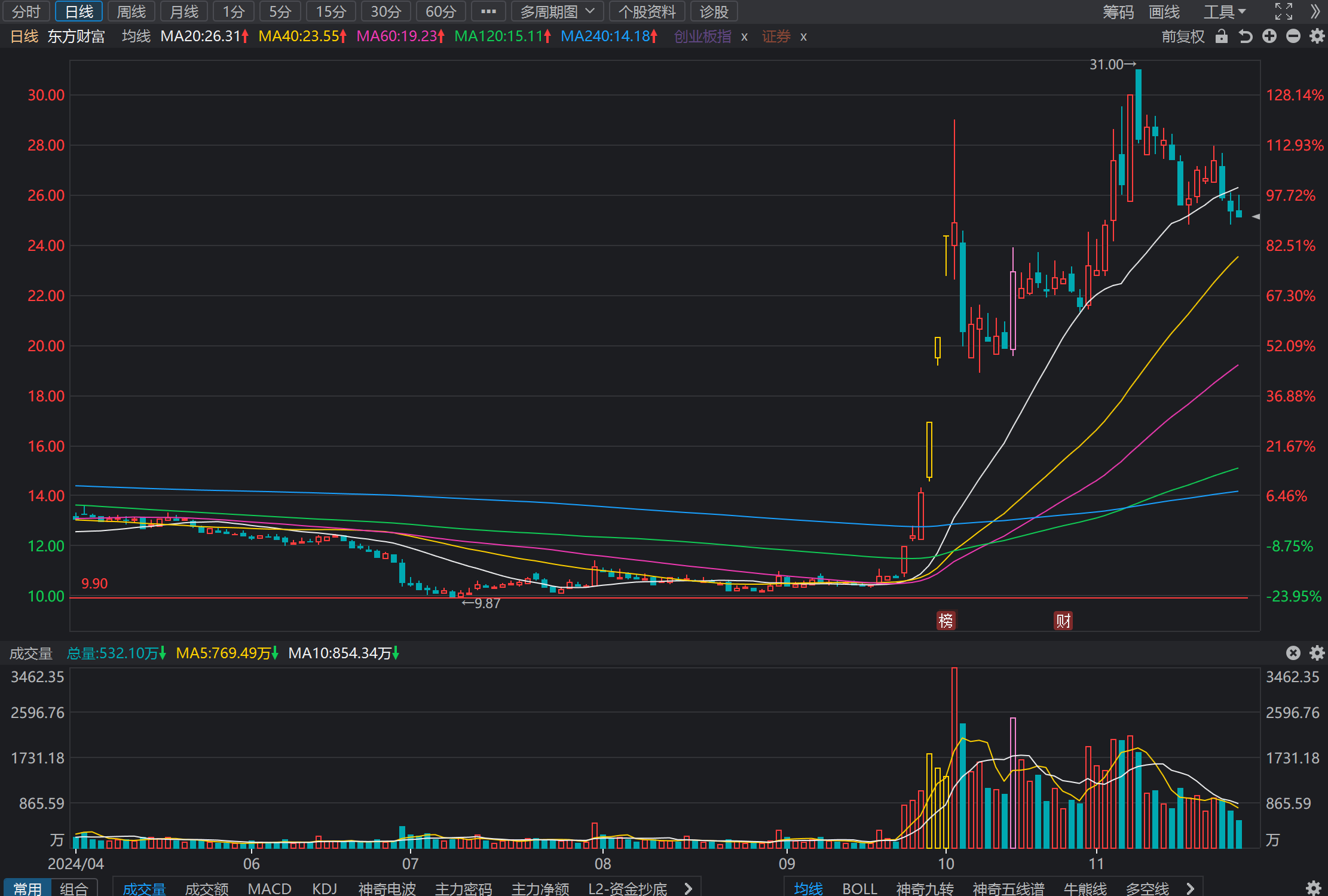Switch main overlay to 多空线

[1147, 889]
